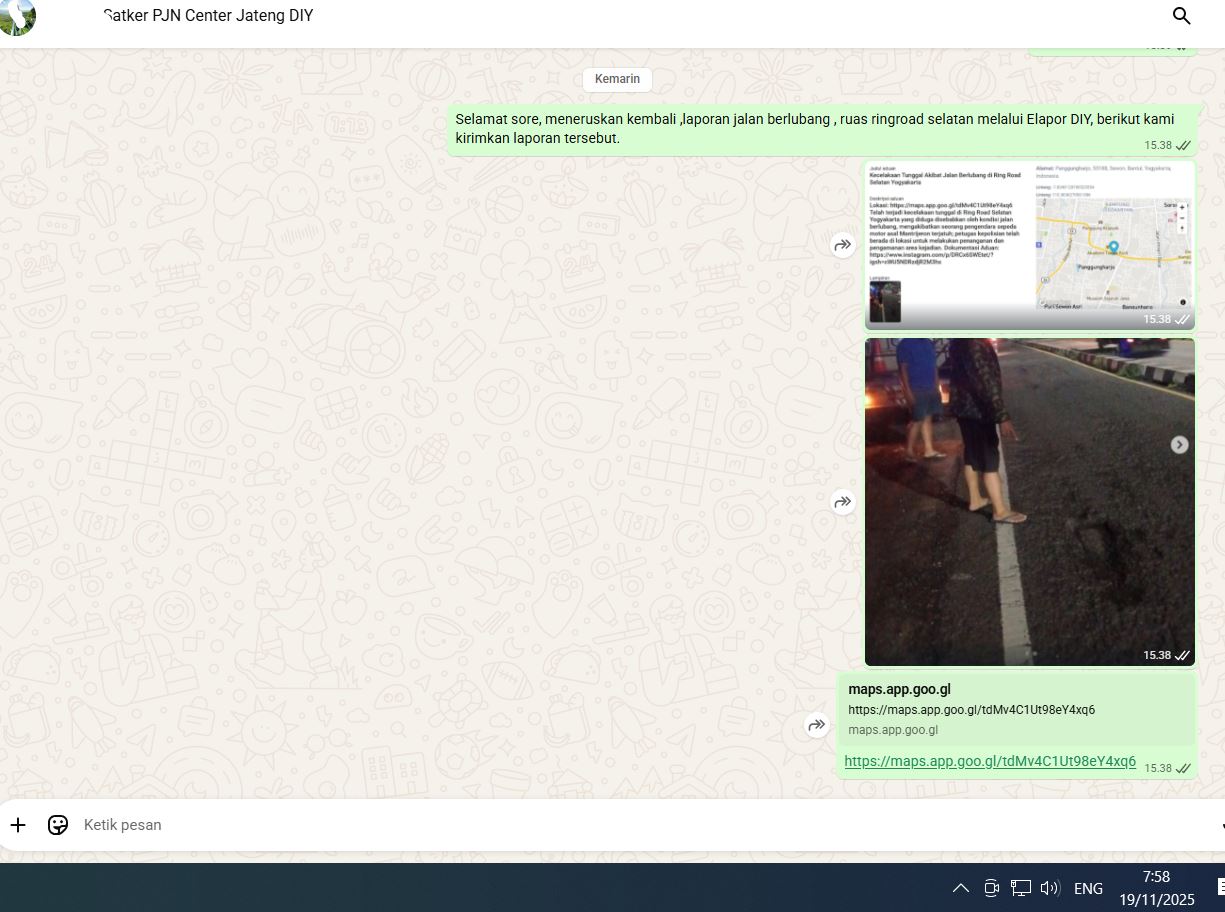Viewport: 1225px width, 912px height.
Task: Open the maps.app.goo.gl link preview card
Action: tap(1016, 709)
